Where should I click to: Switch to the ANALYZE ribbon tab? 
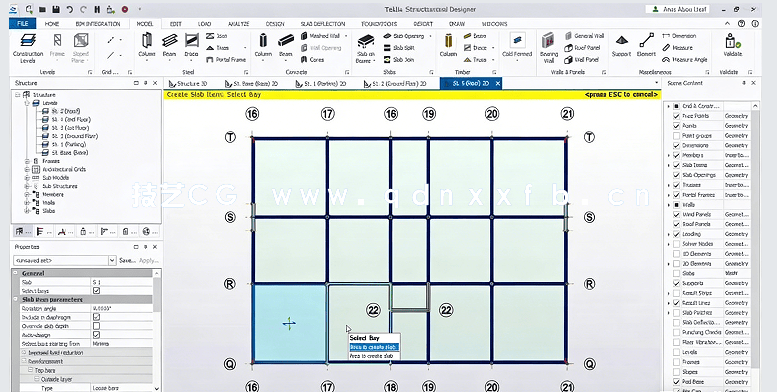(238, 23)
